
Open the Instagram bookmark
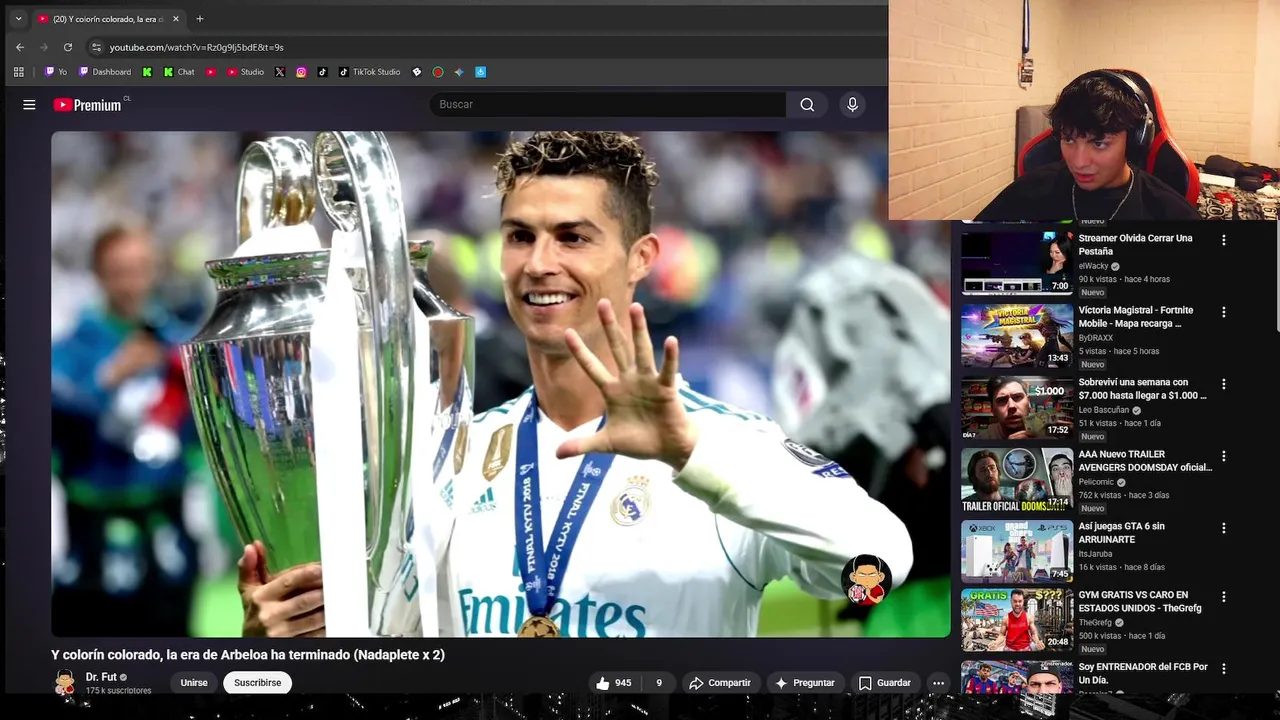pos(301,72)
